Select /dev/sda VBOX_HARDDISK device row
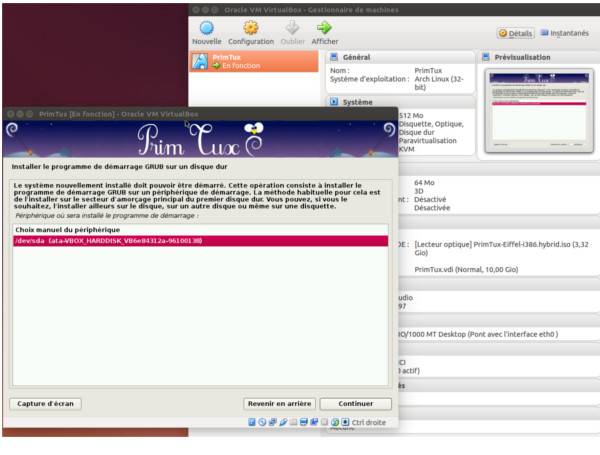 coord(201,241)
